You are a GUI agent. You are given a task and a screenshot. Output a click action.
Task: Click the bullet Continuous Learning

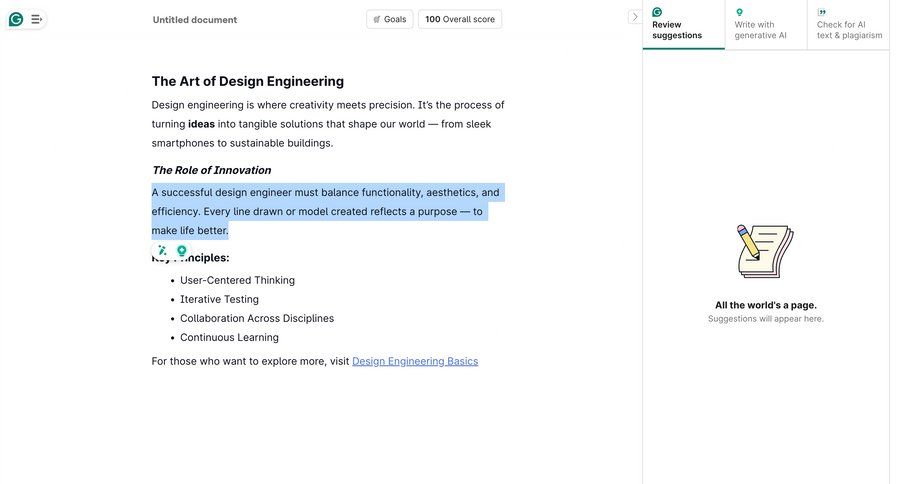click(x=229, y=337)
